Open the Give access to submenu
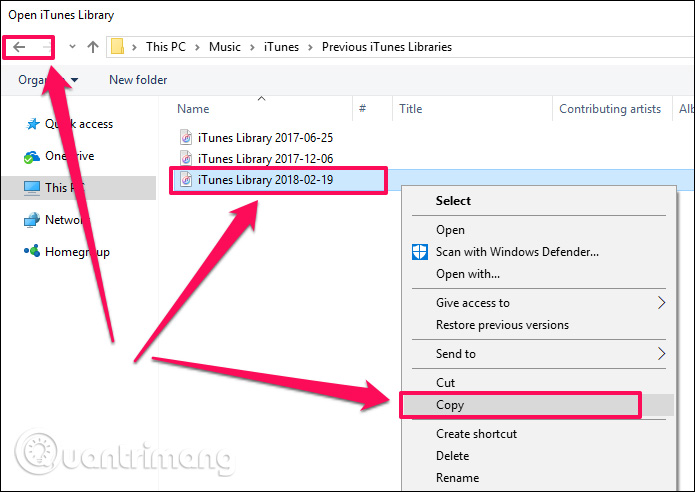Image resolution: width=695 pixels, height=492 pixels. point(472,303)
